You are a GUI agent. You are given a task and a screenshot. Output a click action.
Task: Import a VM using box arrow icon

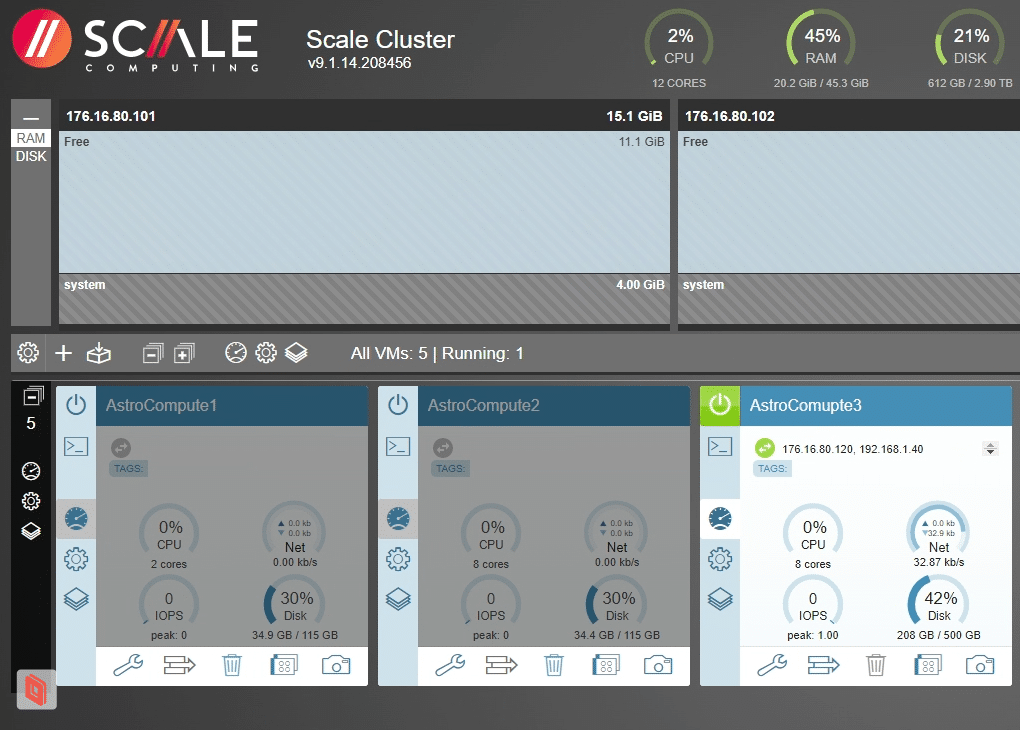[99, 353]
